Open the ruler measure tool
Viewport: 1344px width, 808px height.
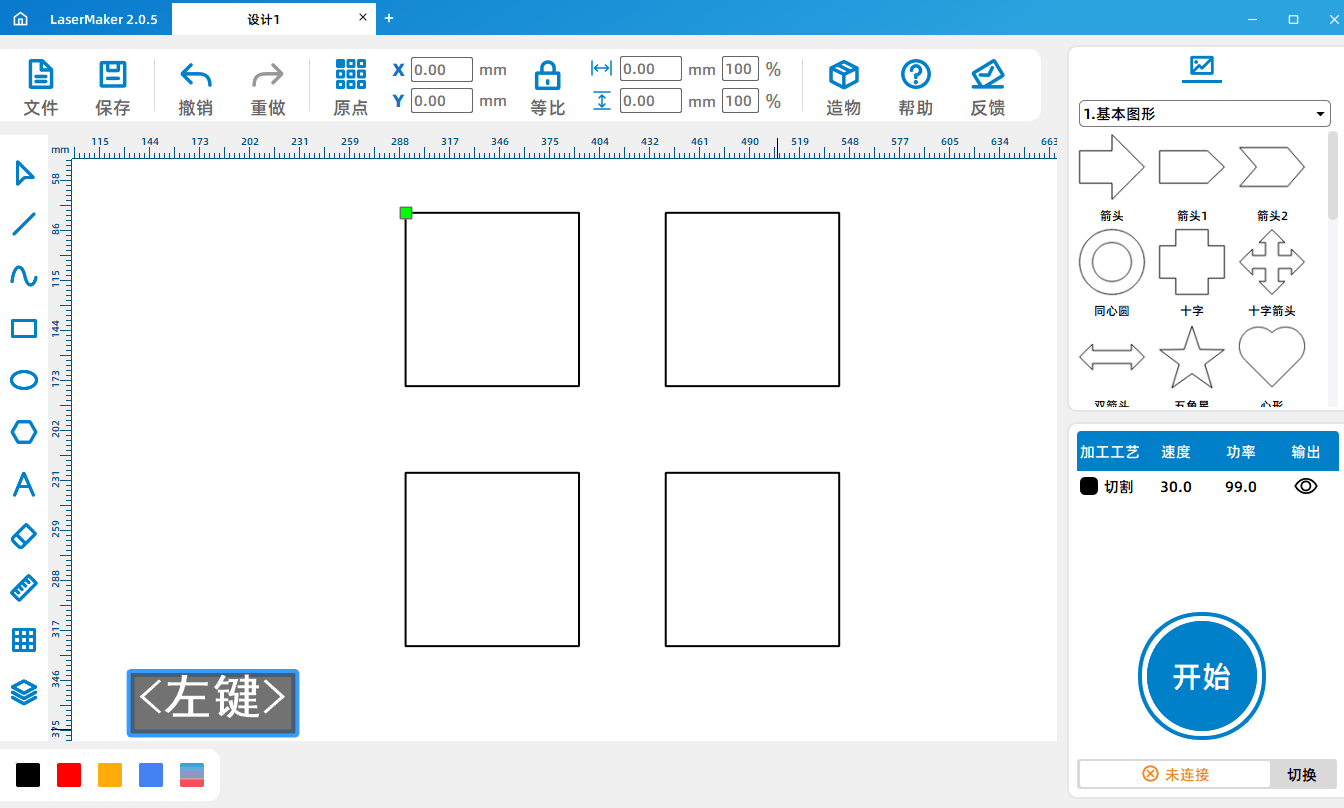(x=24, y=588)
